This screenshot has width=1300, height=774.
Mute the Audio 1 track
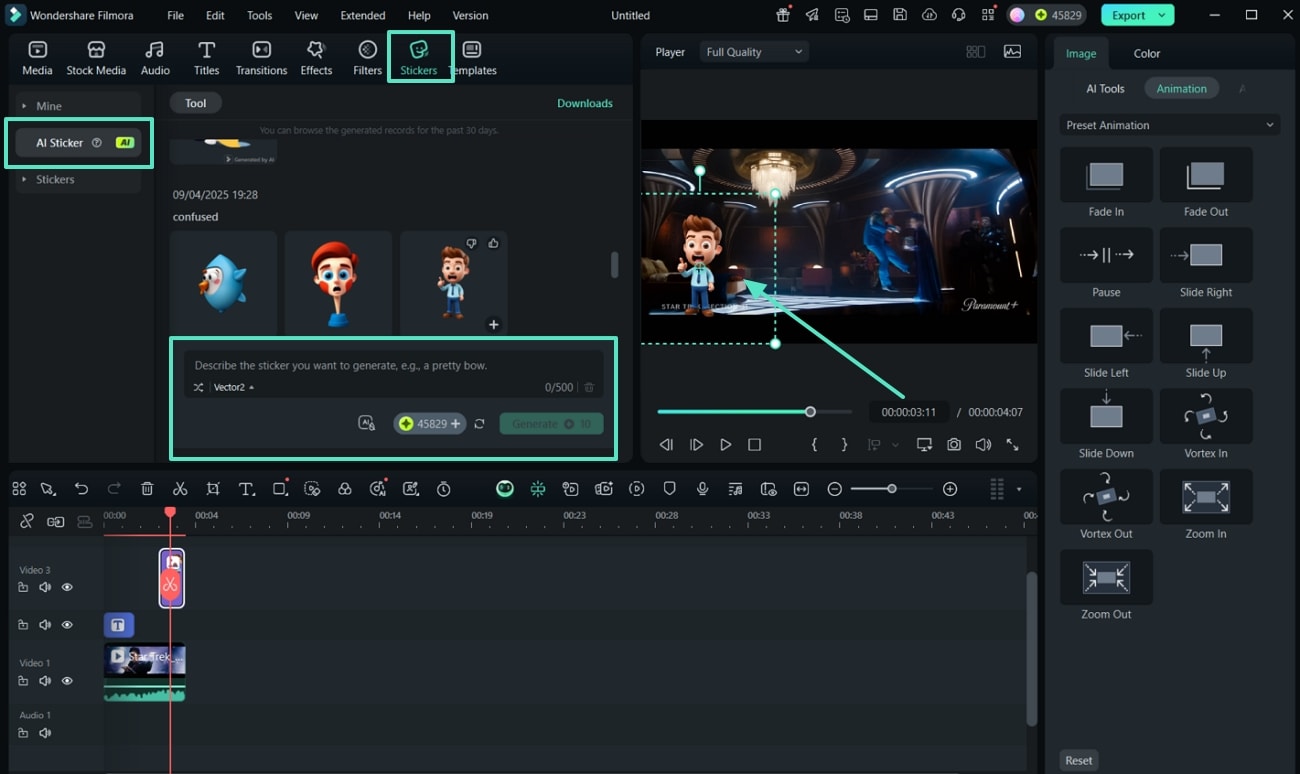pyautogui.click(x=45, y=733)
